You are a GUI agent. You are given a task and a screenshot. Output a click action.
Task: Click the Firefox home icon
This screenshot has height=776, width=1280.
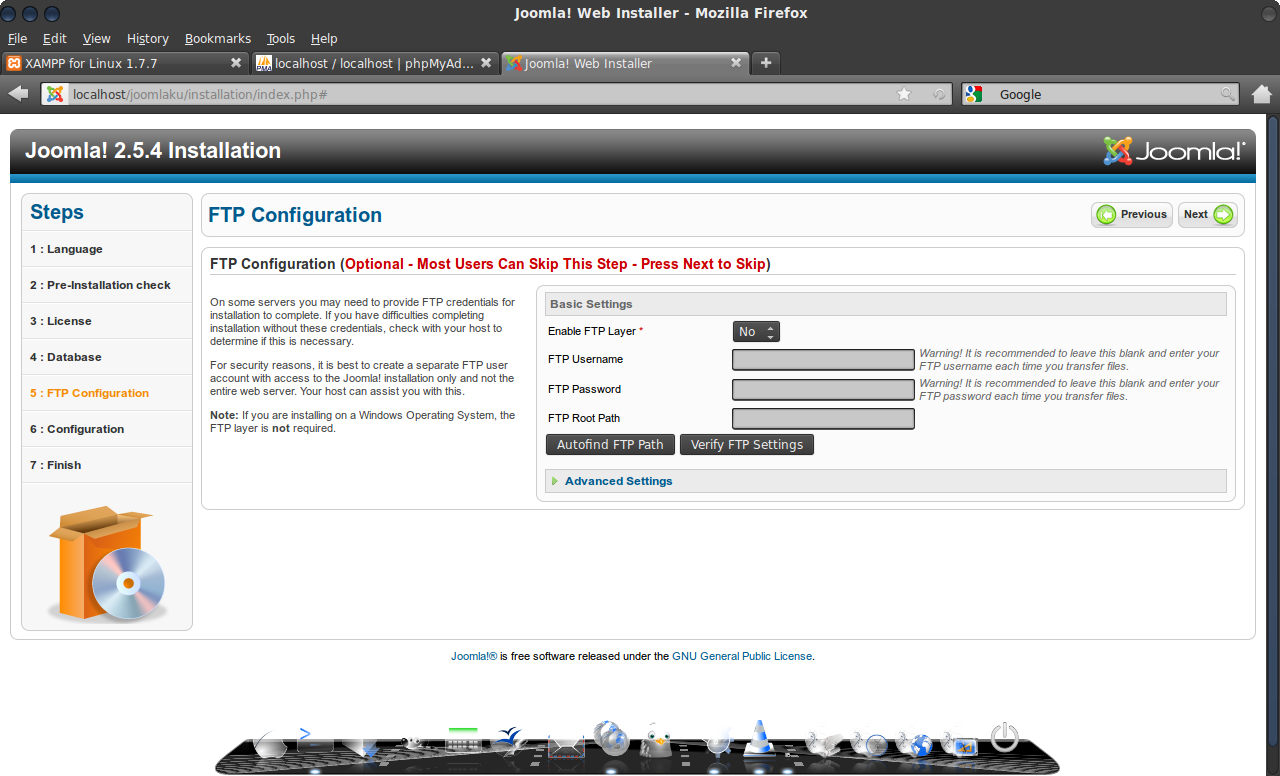1261,94
